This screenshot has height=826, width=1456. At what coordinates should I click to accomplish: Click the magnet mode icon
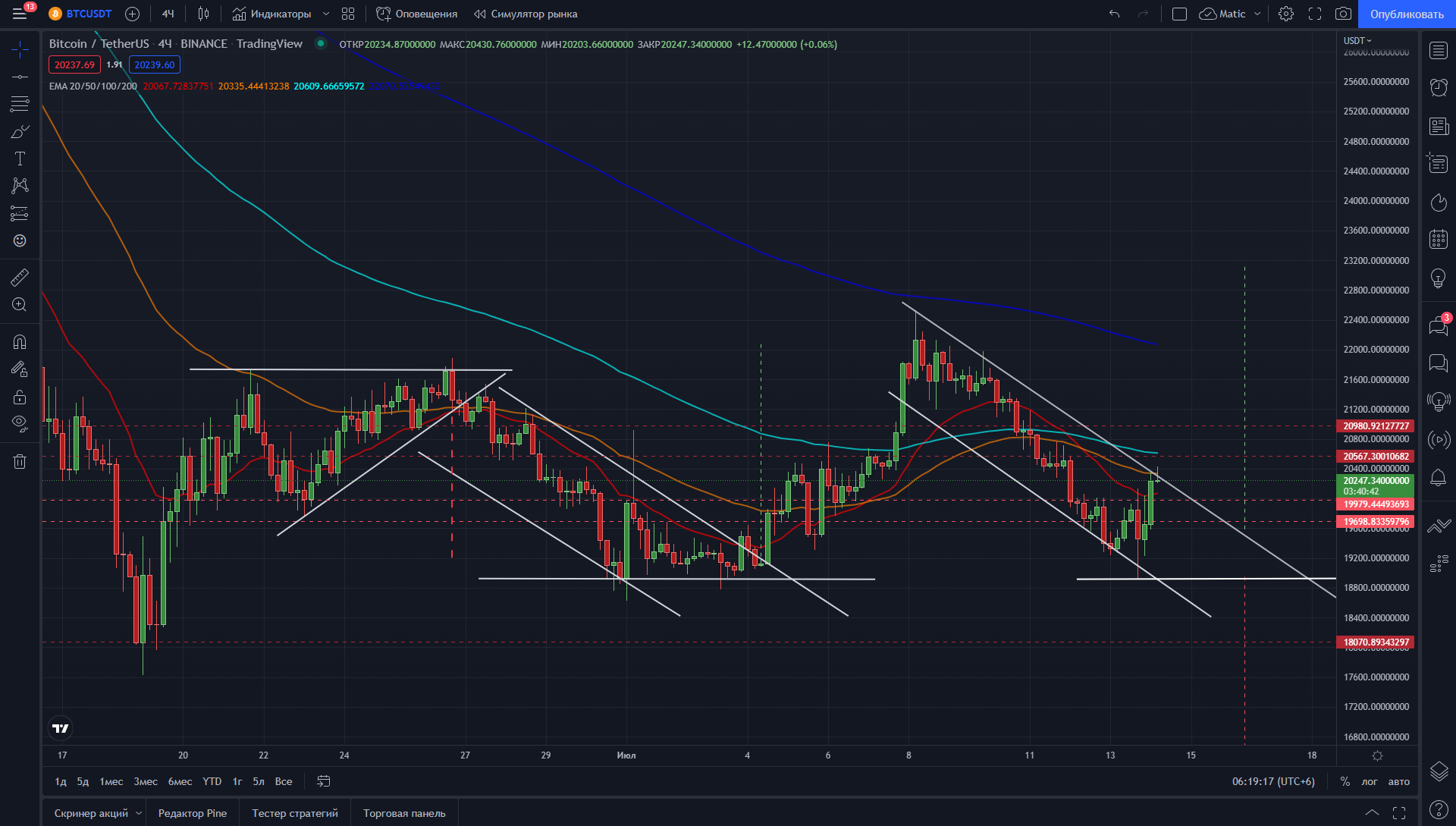click(x=20, y=342)
